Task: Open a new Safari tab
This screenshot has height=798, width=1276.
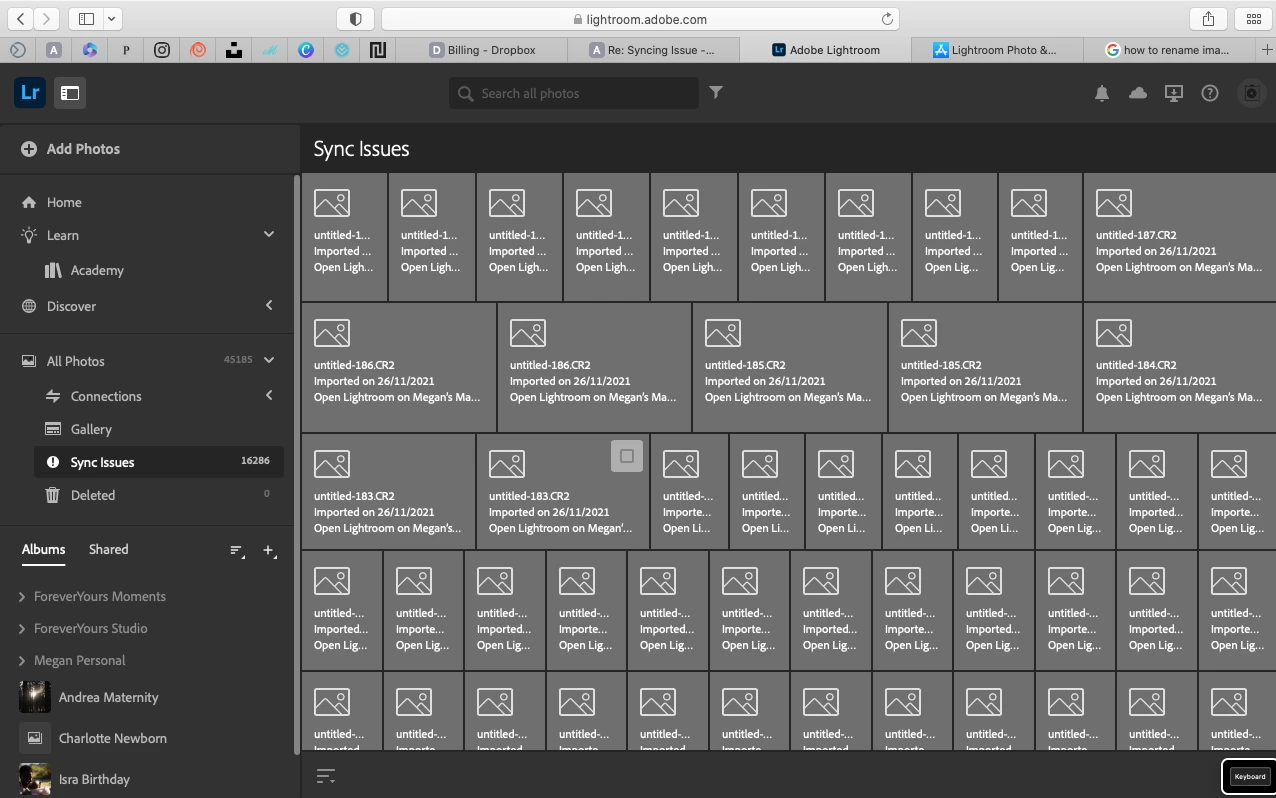Action: pyautogui.click(x=1266, y=49)
